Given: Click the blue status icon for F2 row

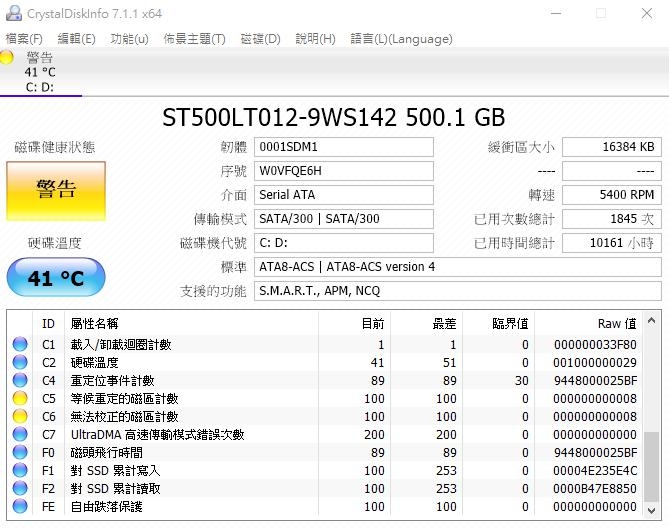Looking at the screenshot, I should (20, 488).
